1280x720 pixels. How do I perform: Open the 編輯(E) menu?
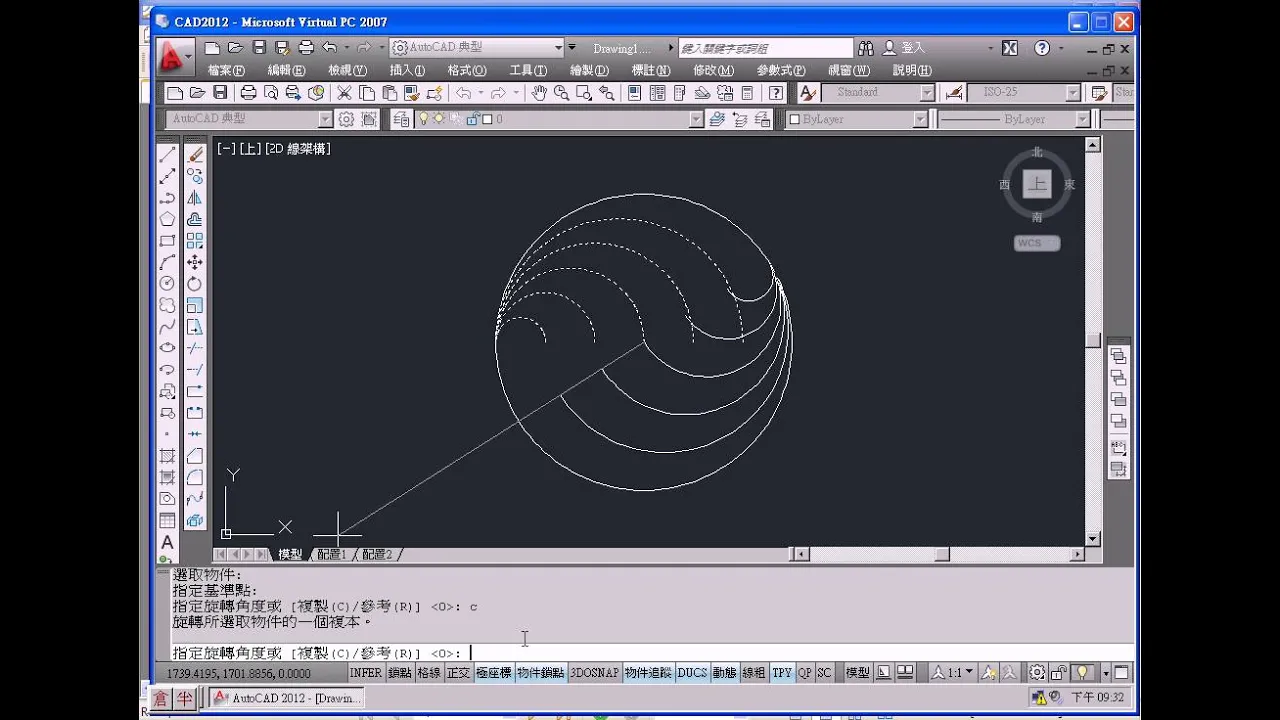coord(286,71)
